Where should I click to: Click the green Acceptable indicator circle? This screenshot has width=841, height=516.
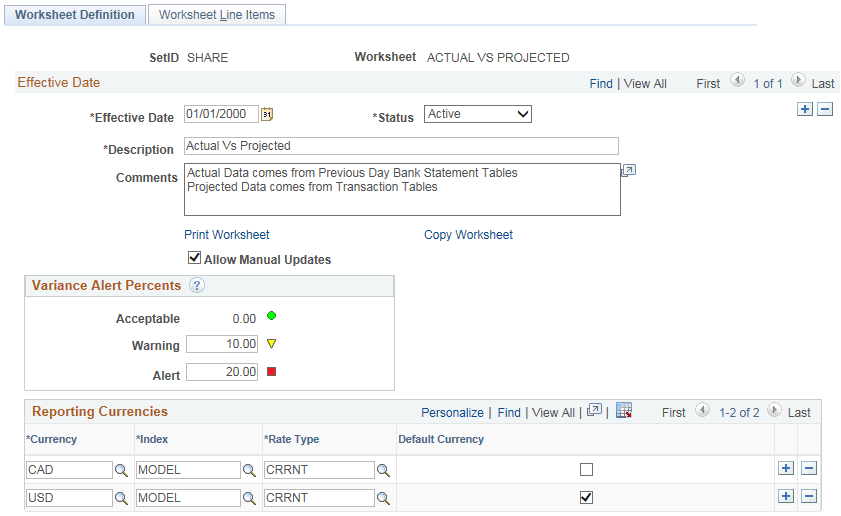(271, 316)
